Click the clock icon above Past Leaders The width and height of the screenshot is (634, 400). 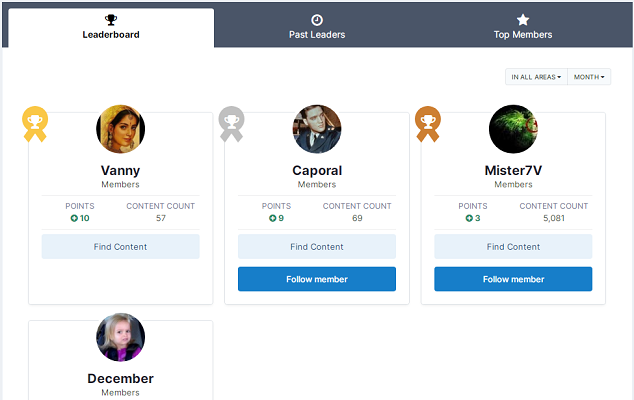point(317,19)
